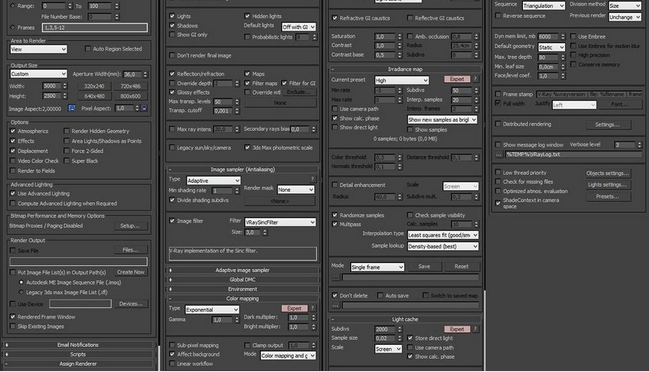Screen dimensions: 649x372
Task: Expand the Global DMC rollout
Action: pos(243,280)
